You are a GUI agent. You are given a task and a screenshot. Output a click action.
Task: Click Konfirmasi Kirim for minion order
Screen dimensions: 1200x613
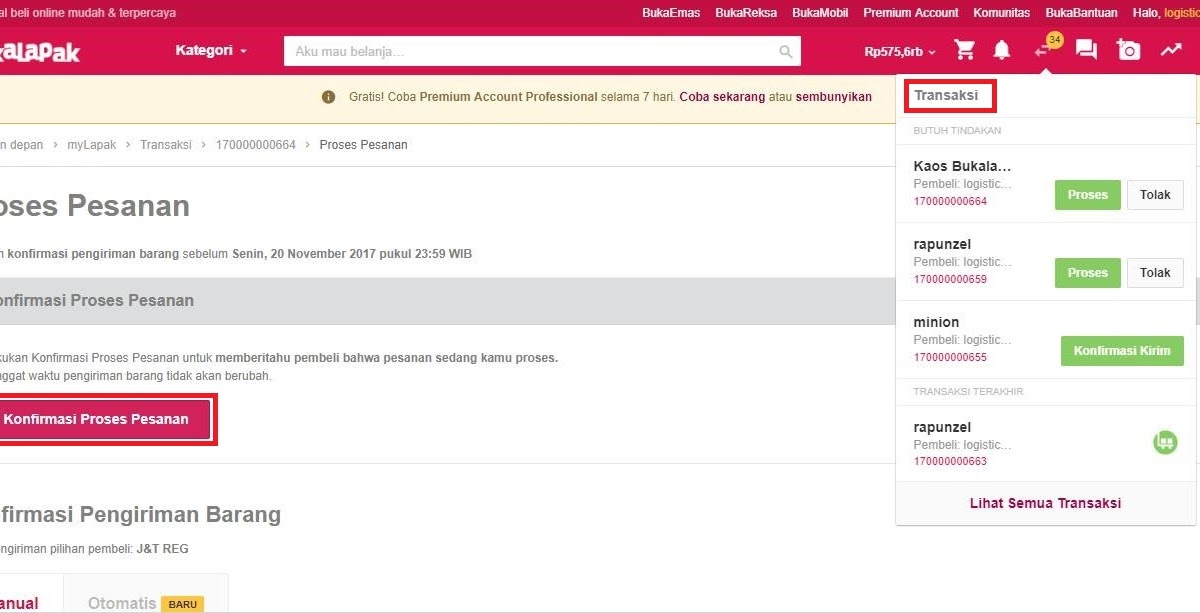[1122, 351]
